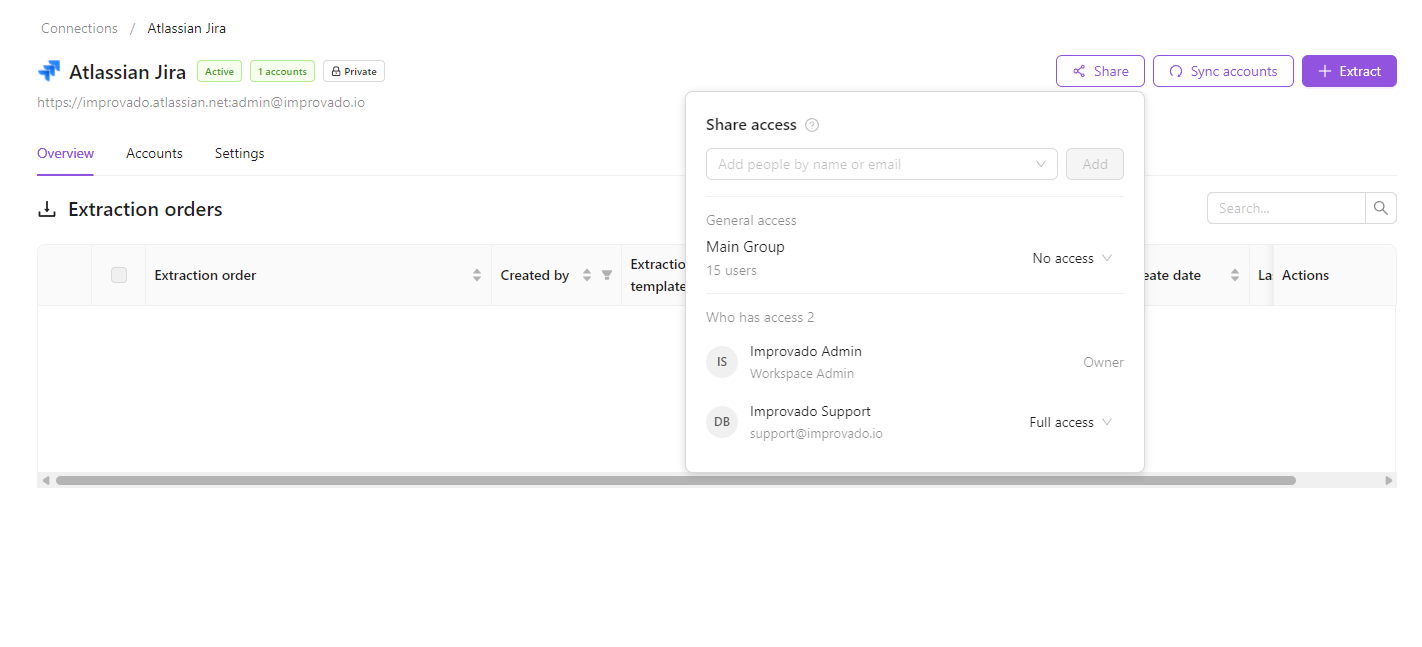Click the Improvado Admin name
Screen dimensions: 1422x647
(x=806, y=351)
